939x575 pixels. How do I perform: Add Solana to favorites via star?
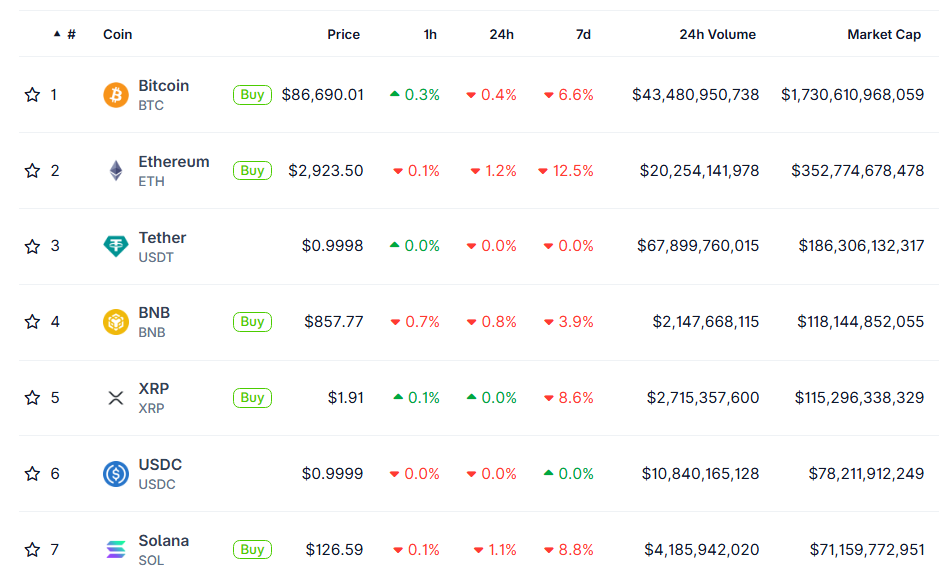click(32, 549)
